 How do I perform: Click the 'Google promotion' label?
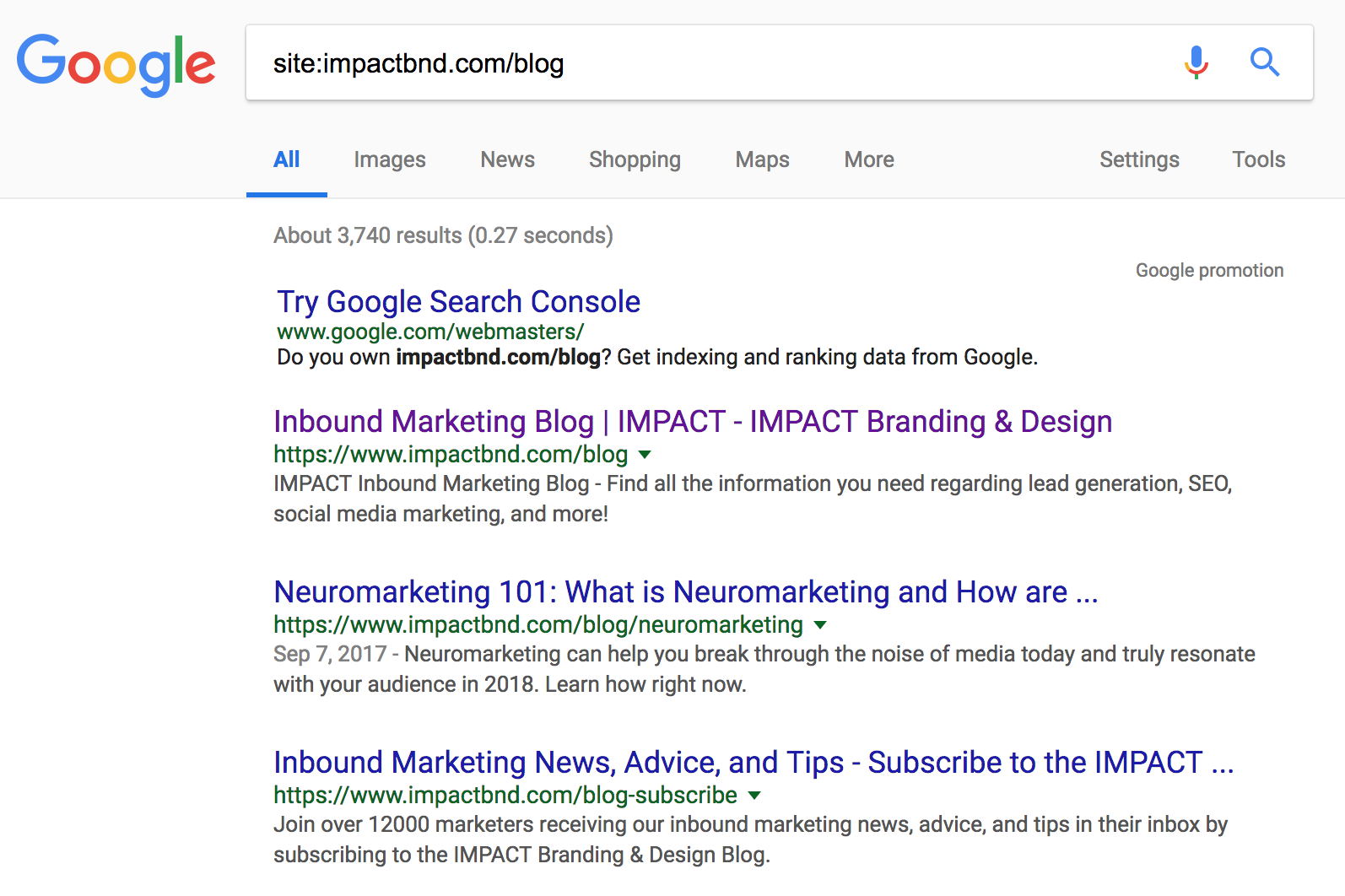tap(1209, 270)
